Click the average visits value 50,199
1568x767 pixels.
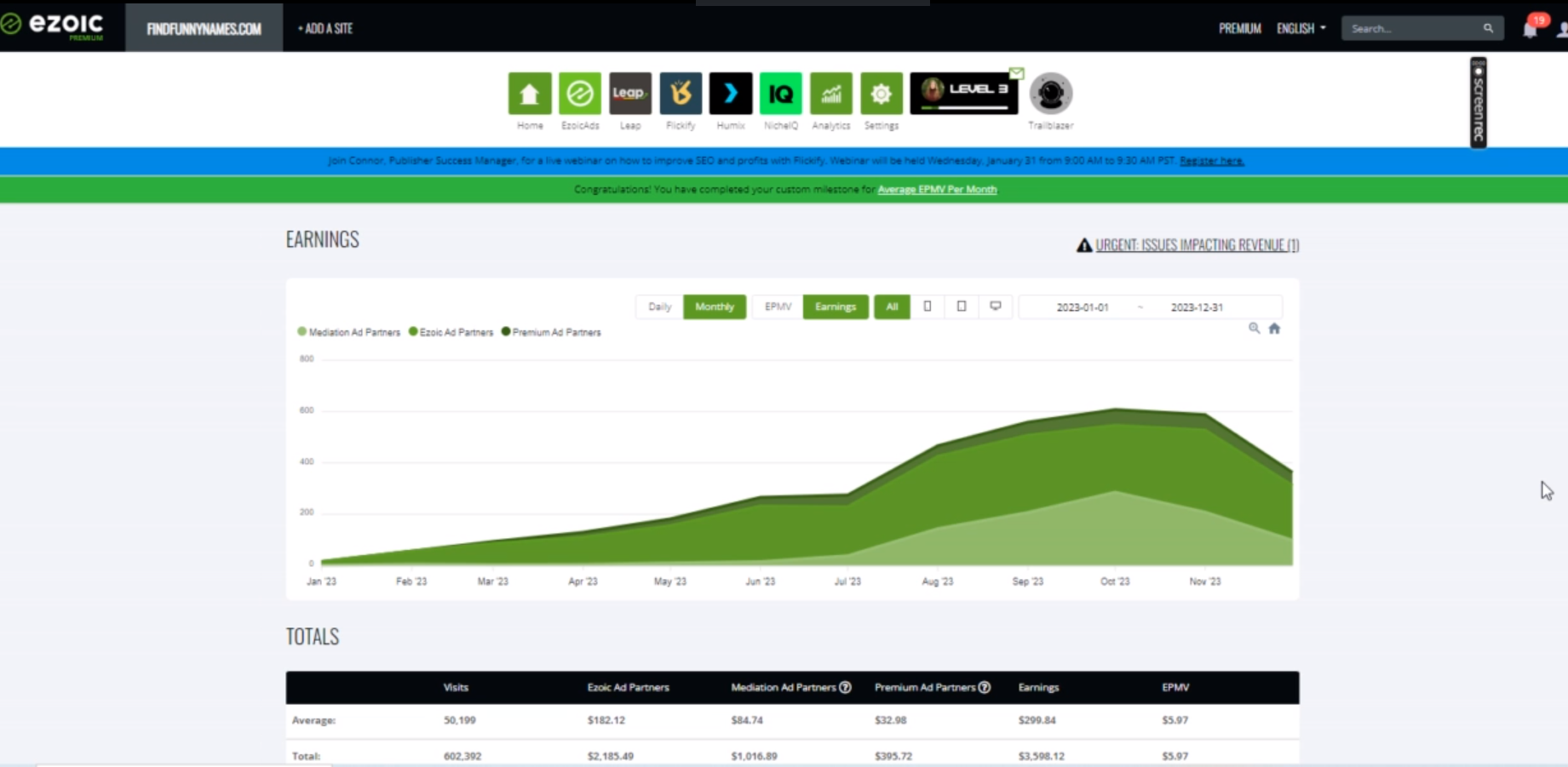(x=459, y=720)
